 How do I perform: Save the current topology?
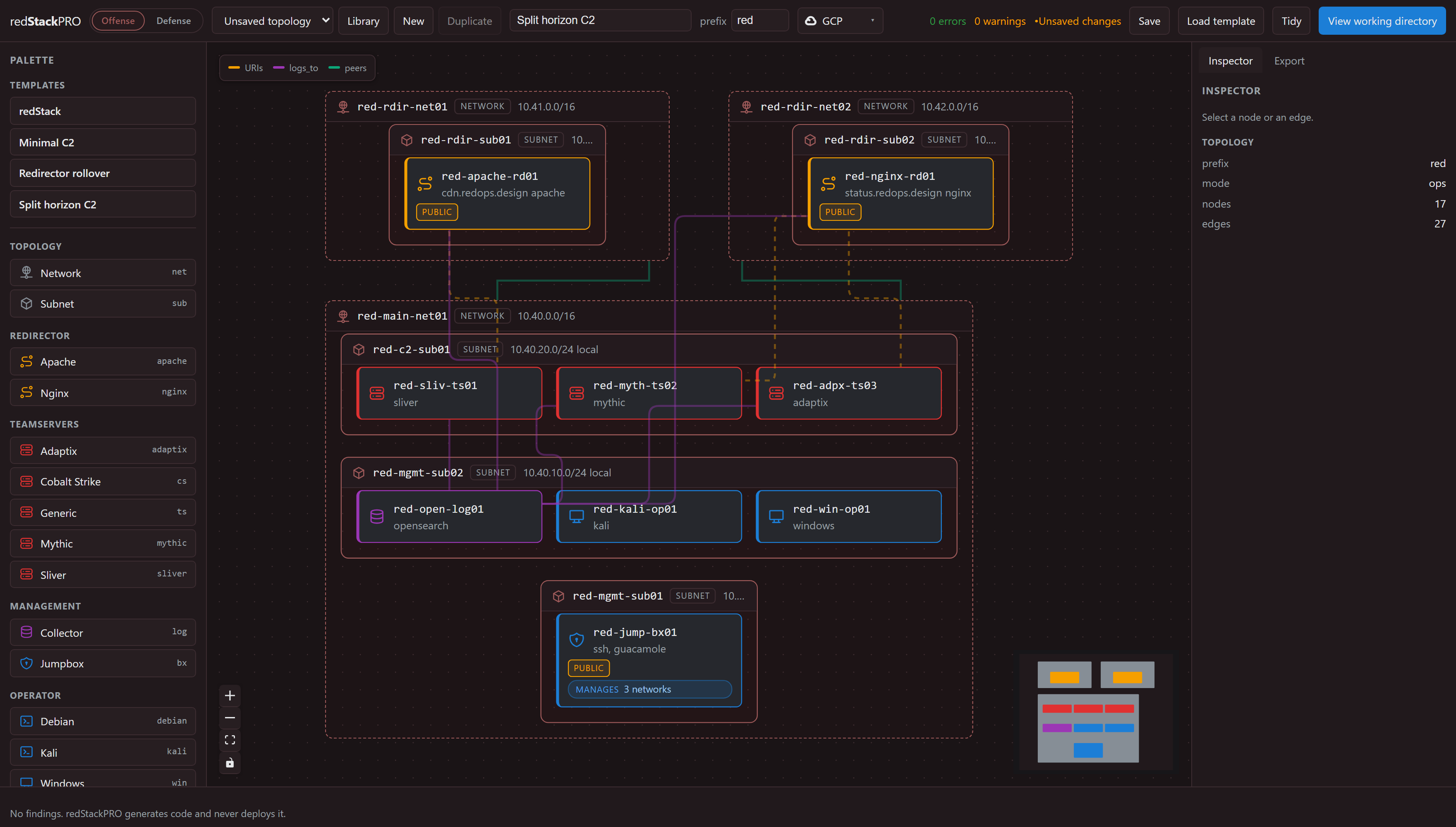[1149, 21]
